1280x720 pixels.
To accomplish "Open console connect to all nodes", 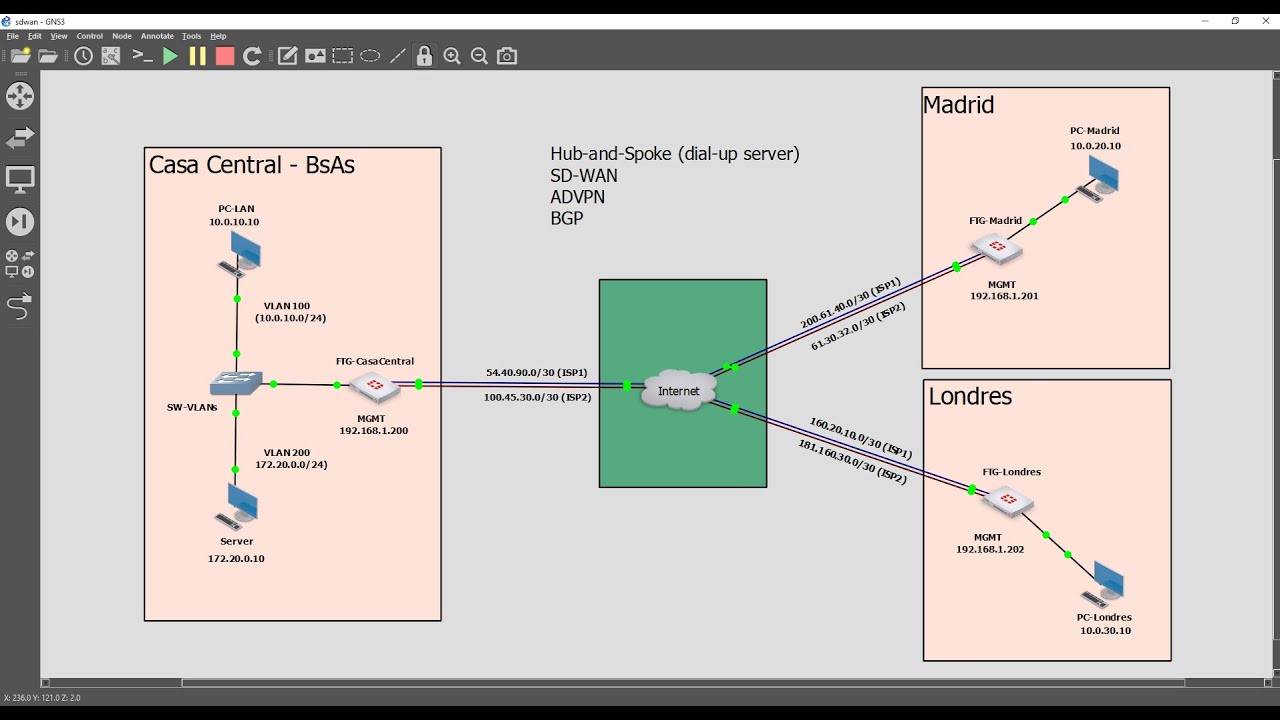I will click(x=142, y=56).
